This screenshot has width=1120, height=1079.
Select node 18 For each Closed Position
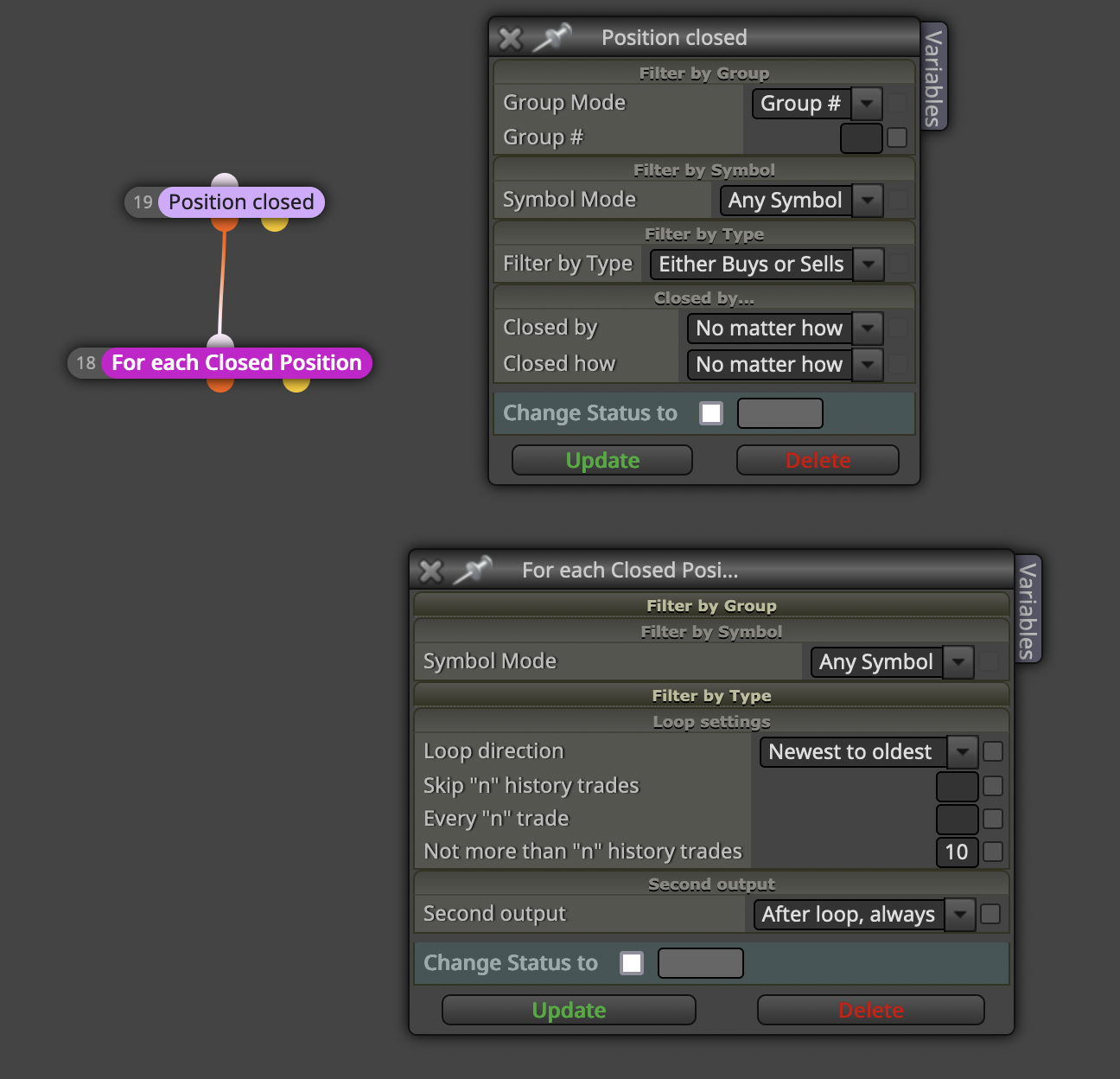(237, 363)
